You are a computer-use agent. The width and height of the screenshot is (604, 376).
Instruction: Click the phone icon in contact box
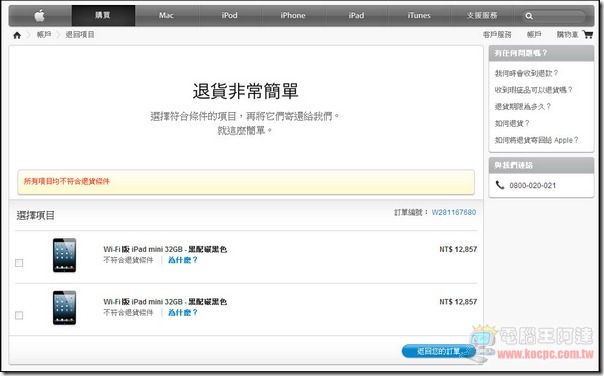[x=500, y=185]
